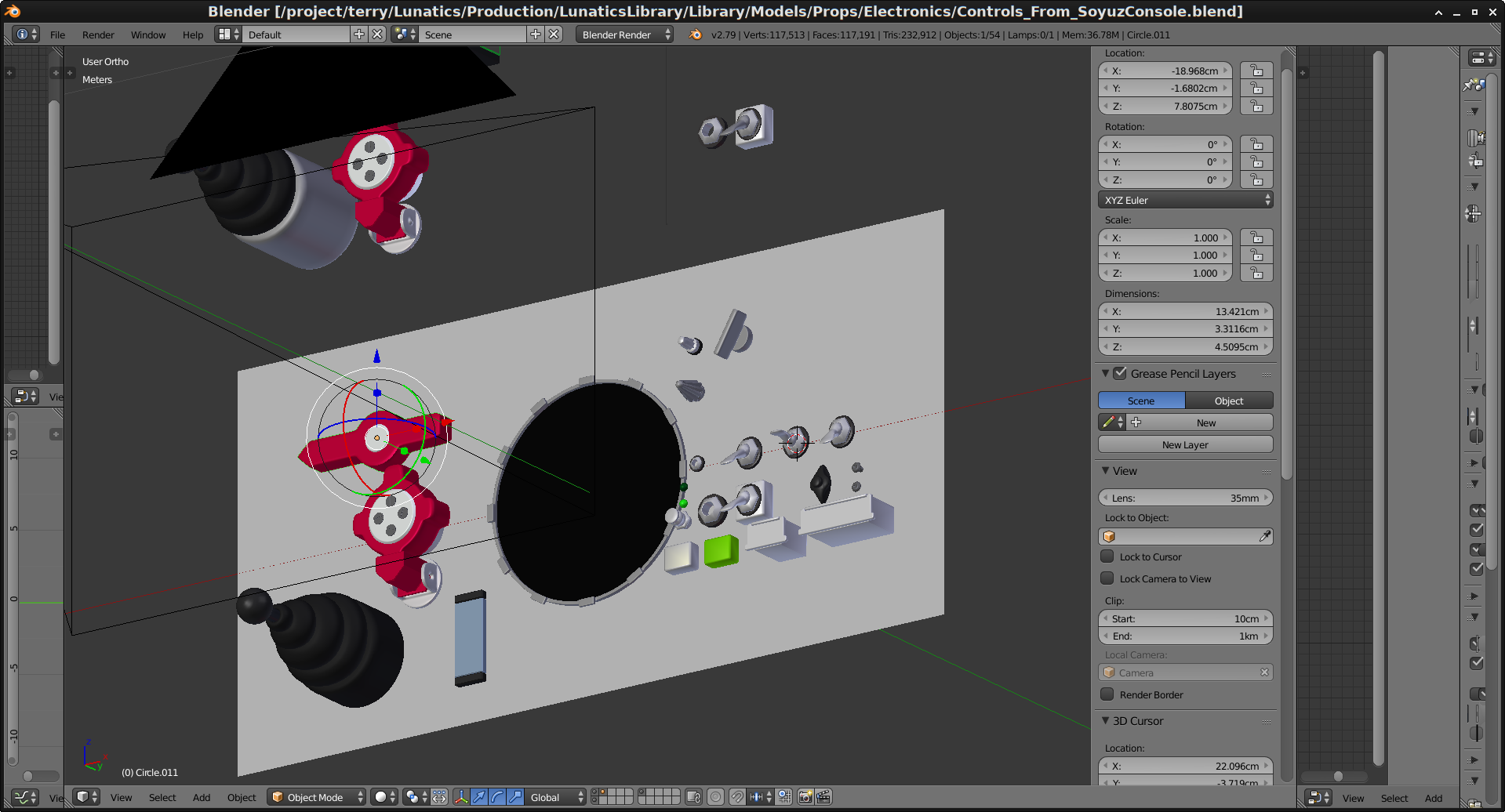Open the Blender Render engine dropdown
The image size is (1505, 812).
tap(625, 34)
